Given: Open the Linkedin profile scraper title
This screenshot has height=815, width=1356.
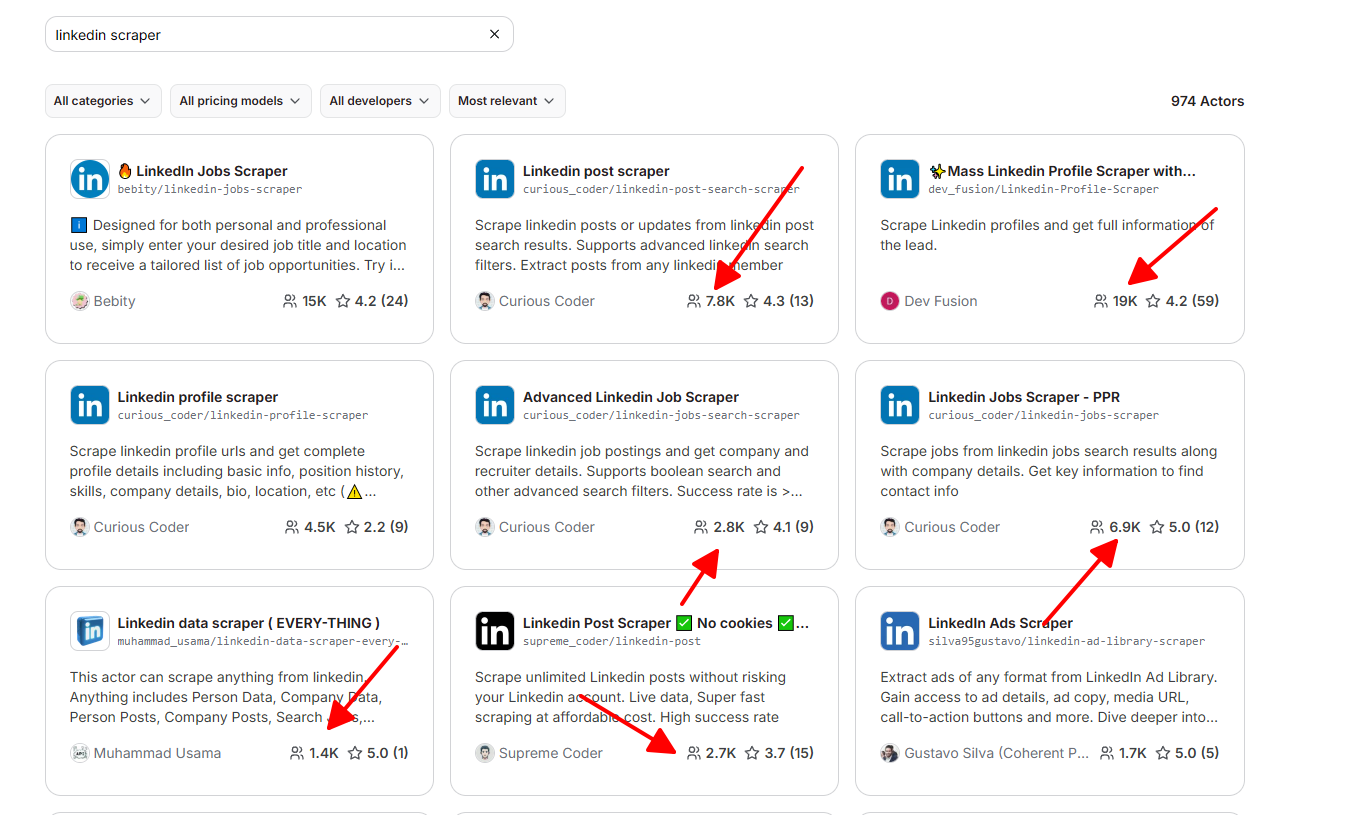Looking at the screenshot, I should (x=198, y=397).
